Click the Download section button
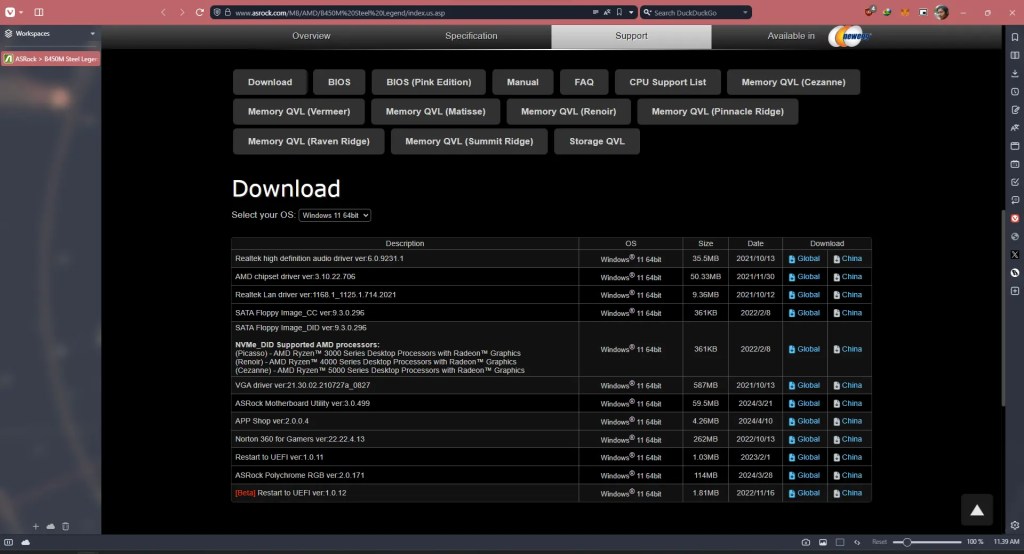Screen dimensions: 1024x554 point(270,82)
